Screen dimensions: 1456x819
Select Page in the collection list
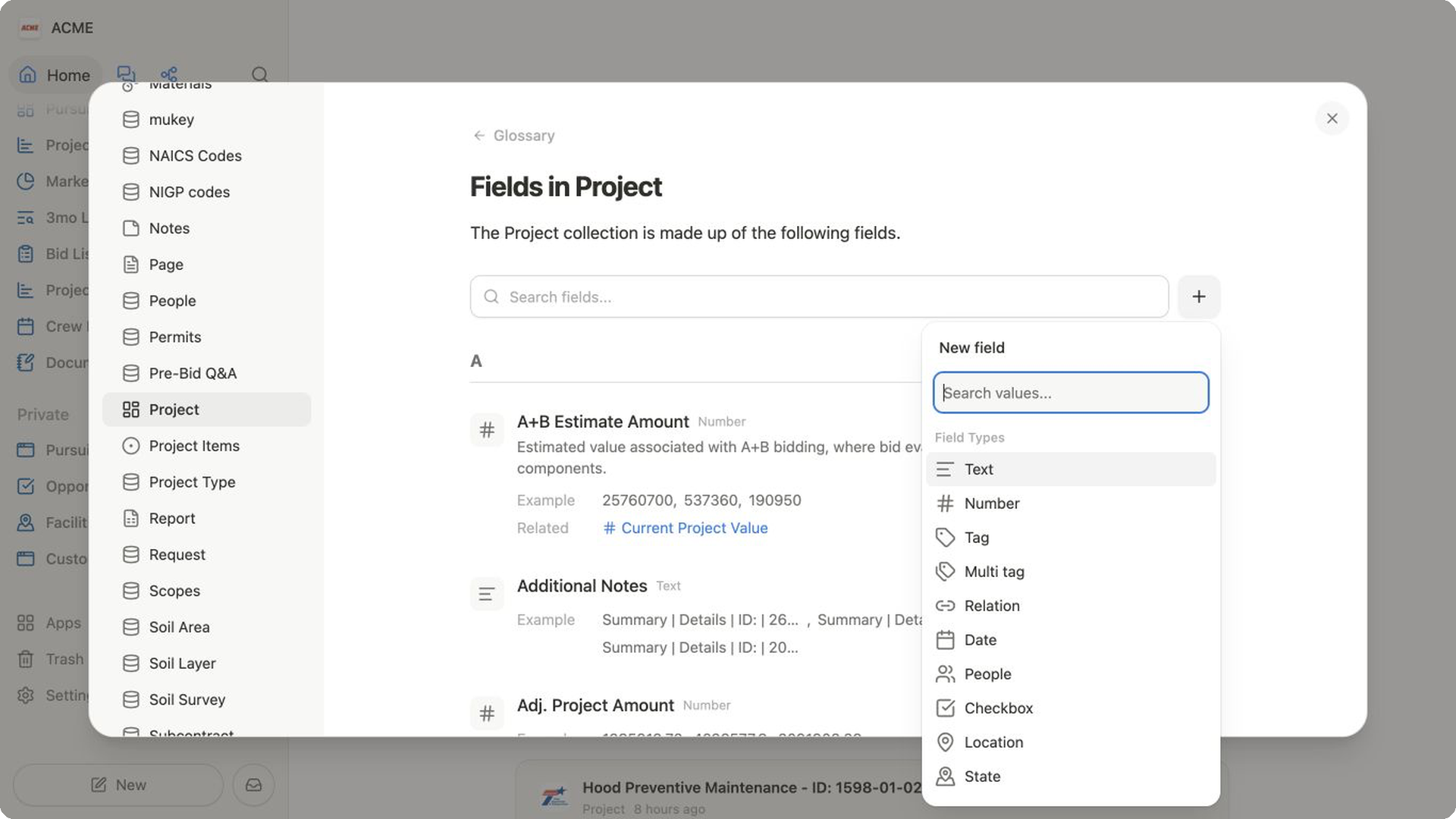coord(206,265)
